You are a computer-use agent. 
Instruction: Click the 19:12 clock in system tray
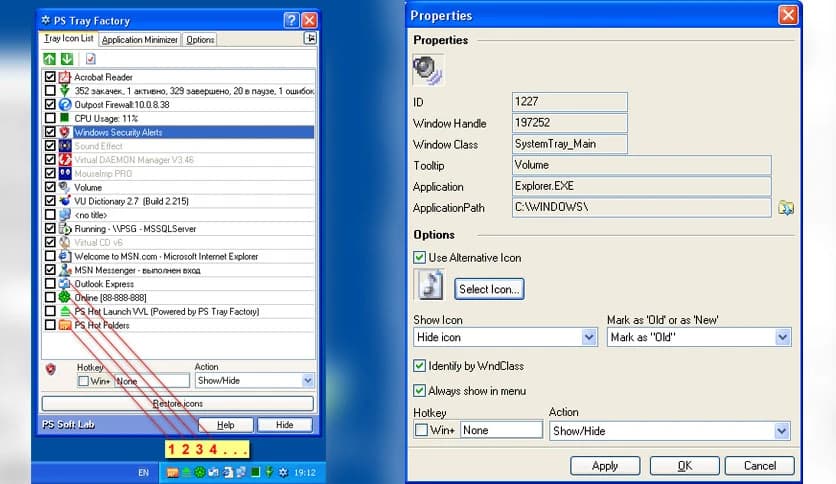click(304, 472)
